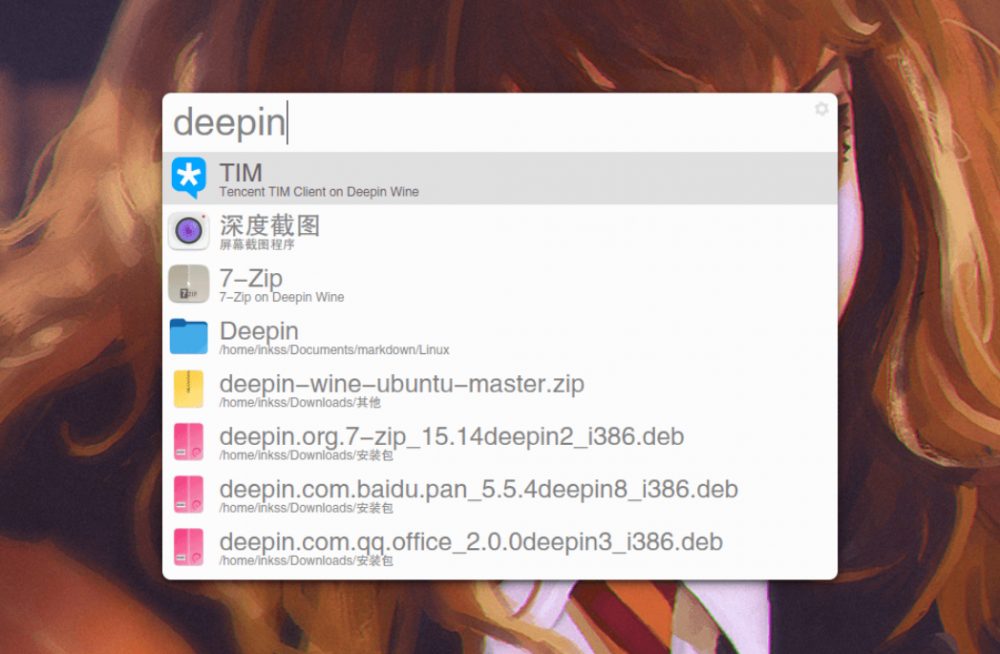Open the blue Deepin folder icon
Viewport: 1000px width, 654px height.
tap(189, 336)
